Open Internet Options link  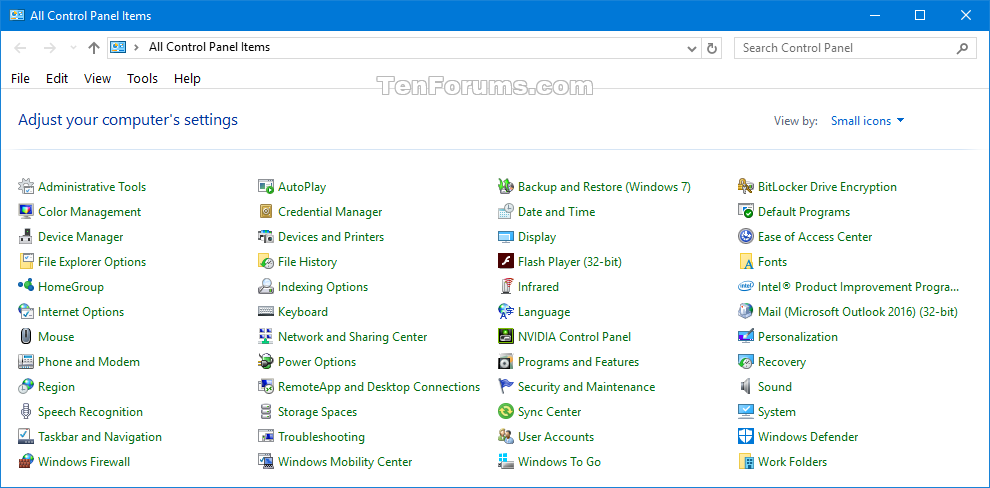click(x=81, y=312)
